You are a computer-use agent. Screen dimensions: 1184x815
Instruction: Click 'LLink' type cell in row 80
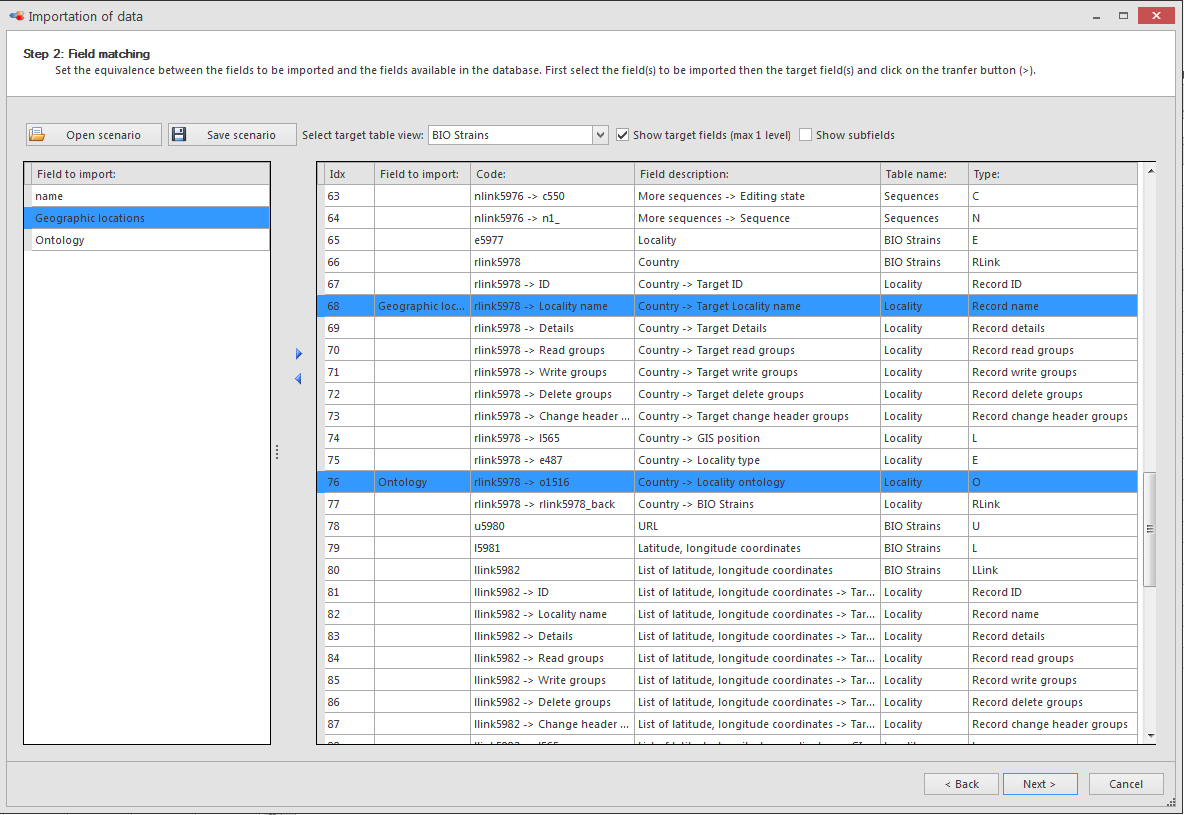tap(1053, 570)
